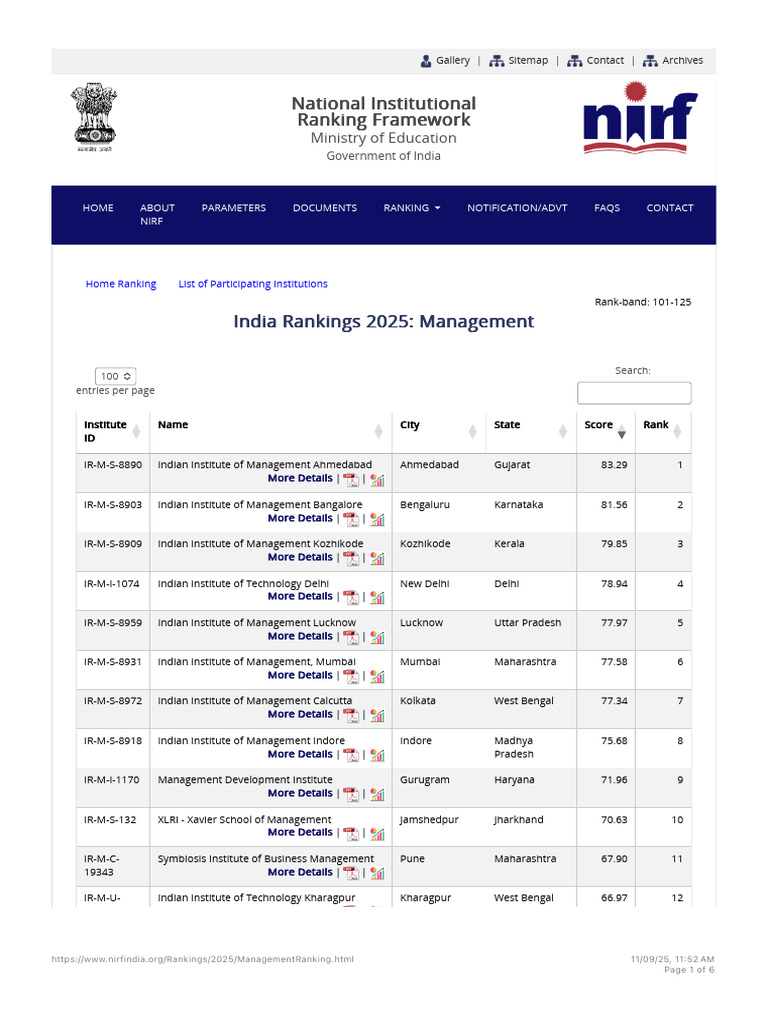Open graph icon for IIM Lucknow

tap(377, 638)
